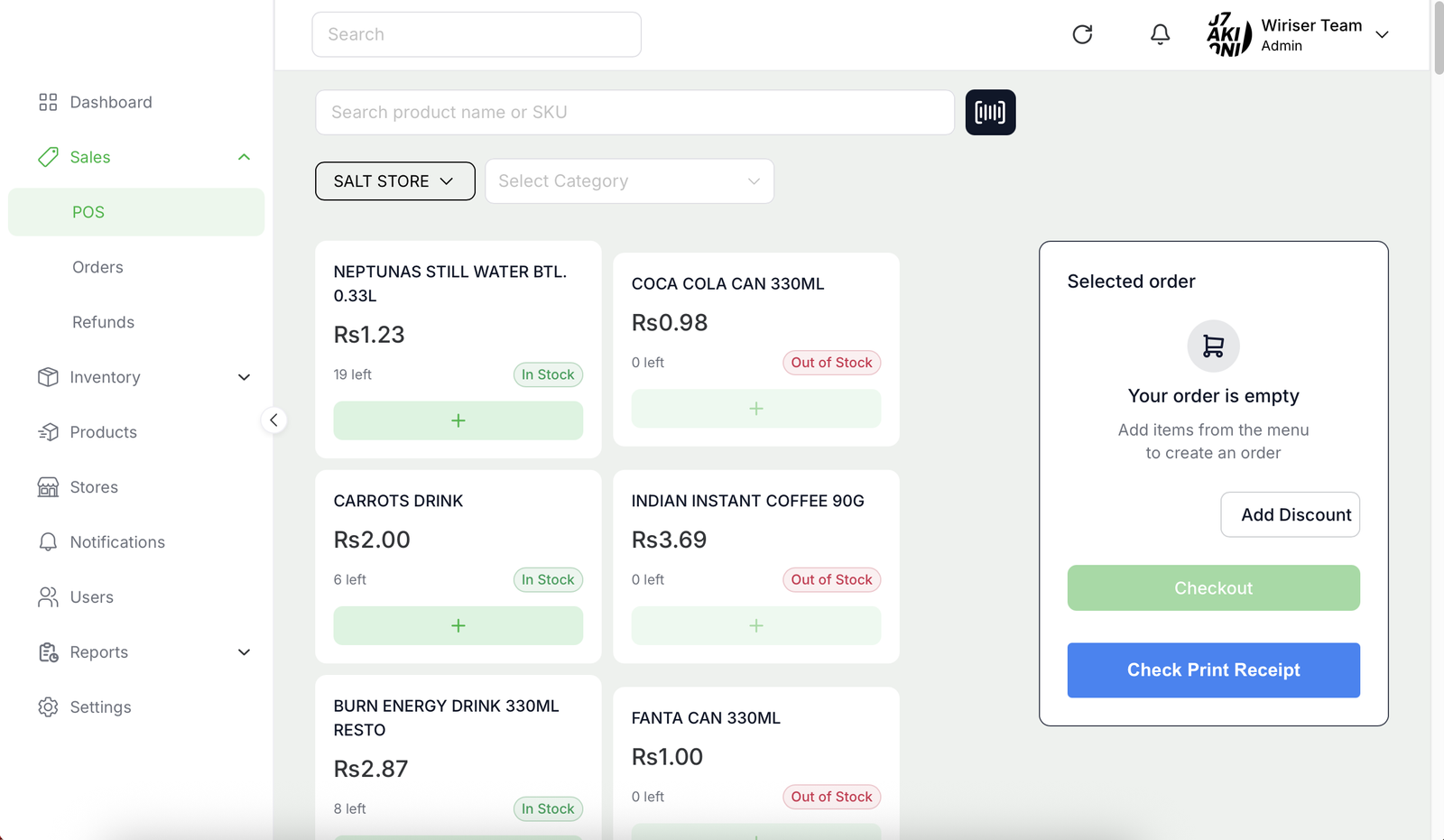This screenshot has height=840, width=1444.
Task: Open the Select Category dropdown
Action: pos(629,181)
